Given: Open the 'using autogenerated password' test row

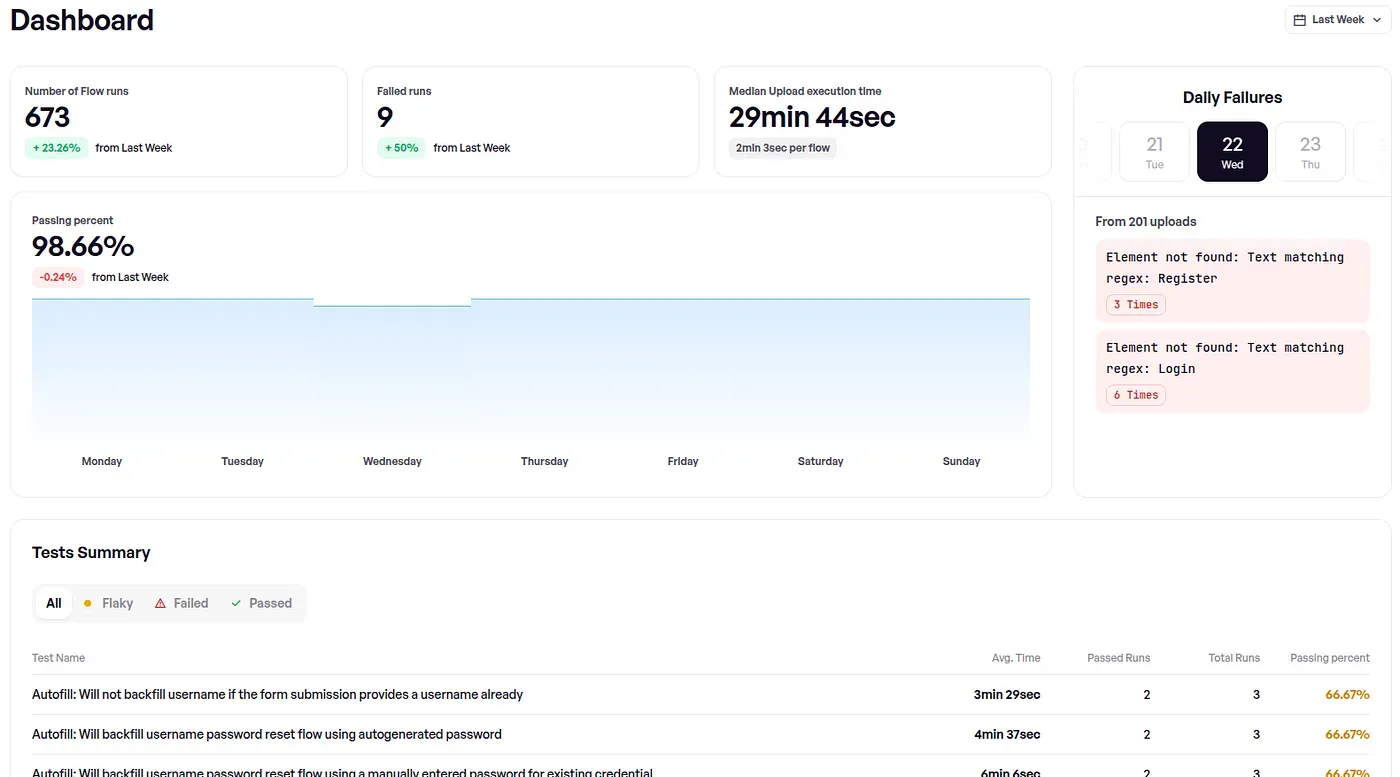Looking at the screenshot, I should point(267,734).
